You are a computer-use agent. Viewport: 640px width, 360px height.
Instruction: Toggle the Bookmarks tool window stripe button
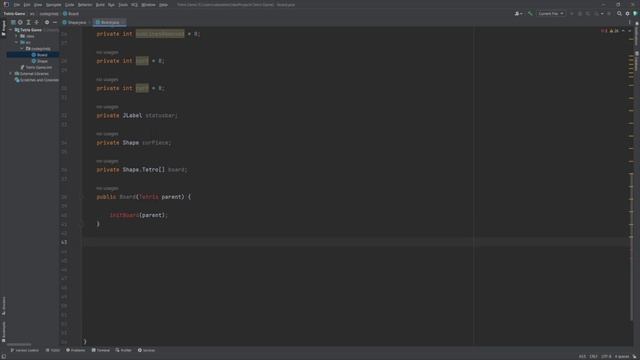point(4,331)
